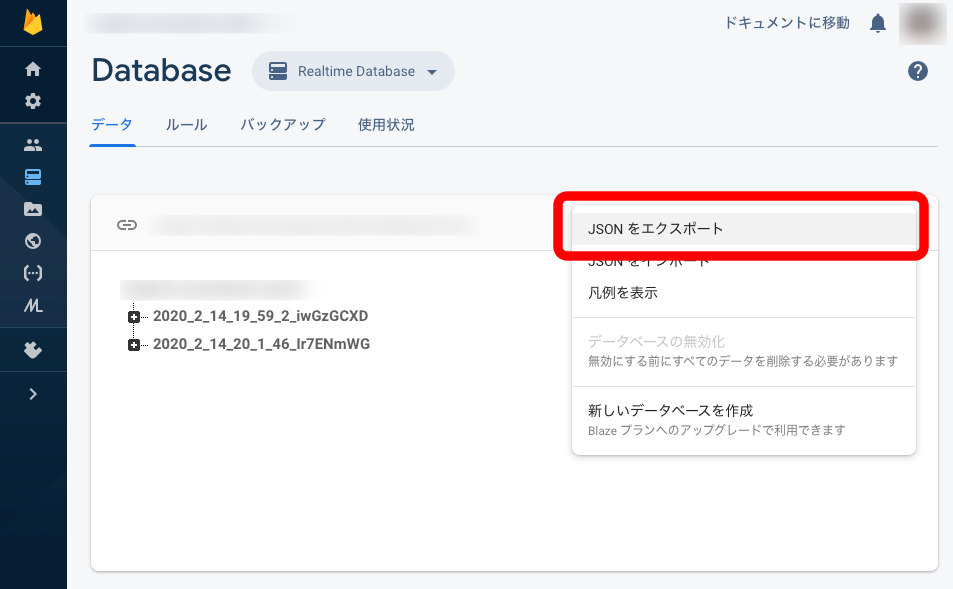
Task: Open Storage image icon in sidebar
Action: pos(33,209)
